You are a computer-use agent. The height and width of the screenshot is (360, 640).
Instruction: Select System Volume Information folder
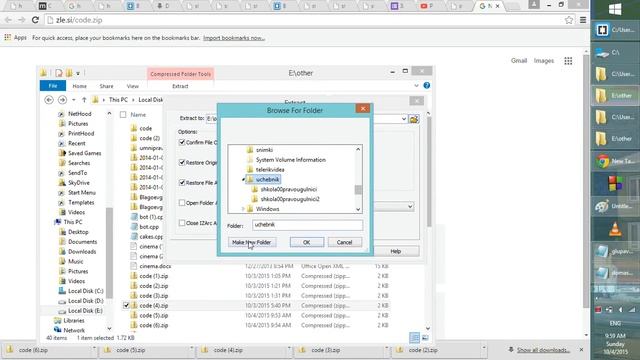coord(291,160)
